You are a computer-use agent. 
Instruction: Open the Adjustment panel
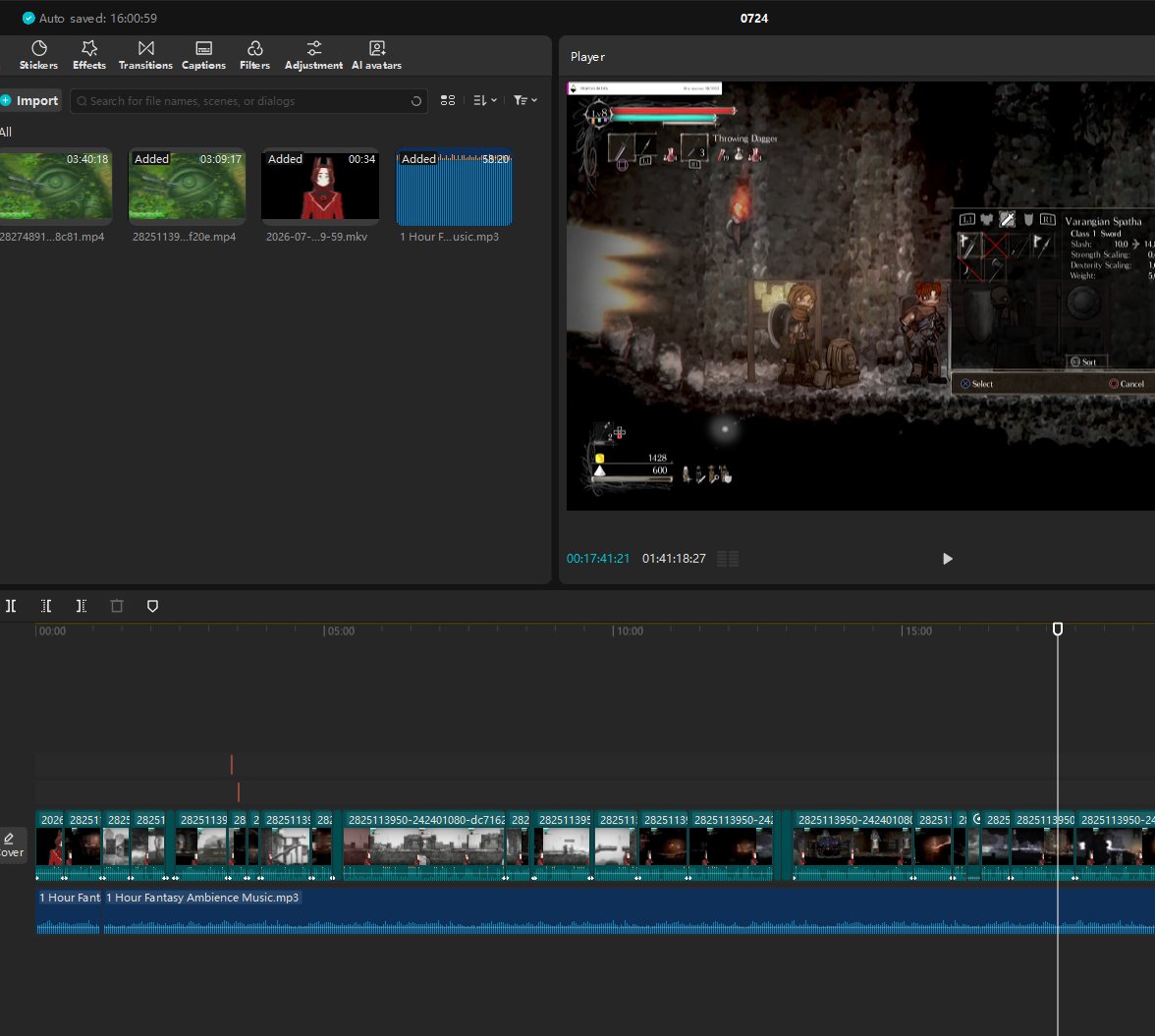(x=314, y=56)
